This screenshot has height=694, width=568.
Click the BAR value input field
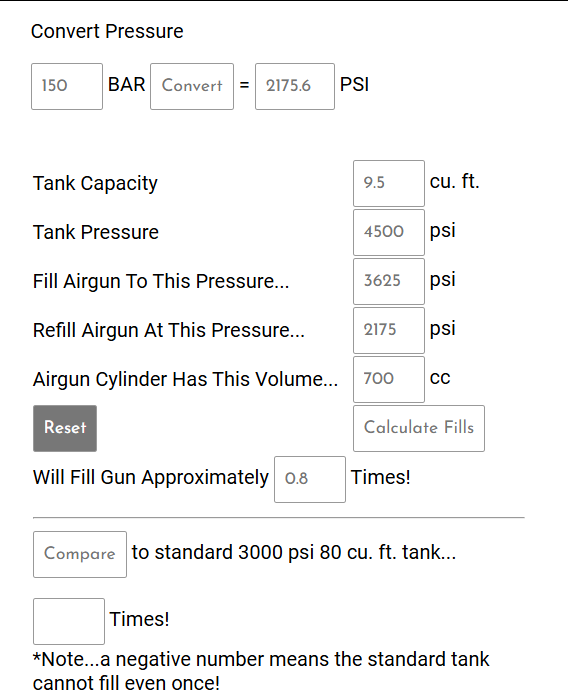coord(67,86)
